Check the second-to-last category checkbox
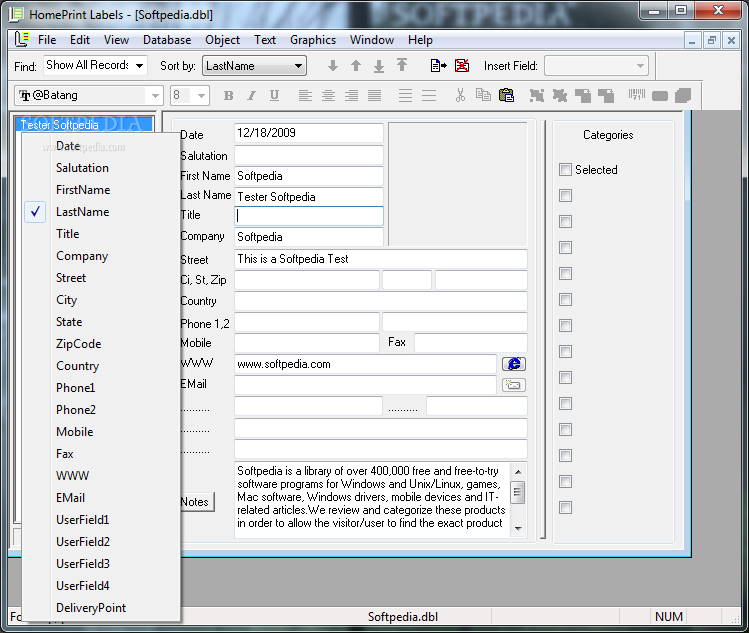The width and height of the screenshot is (749, 633). tap(565, 482)
